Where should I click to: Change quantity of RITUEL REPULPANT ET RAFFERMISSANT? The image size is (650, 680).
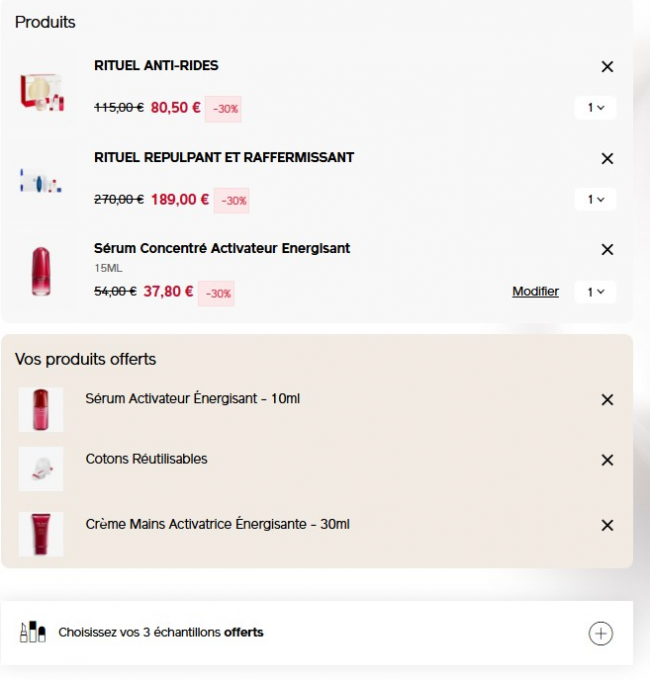(595, 200)
